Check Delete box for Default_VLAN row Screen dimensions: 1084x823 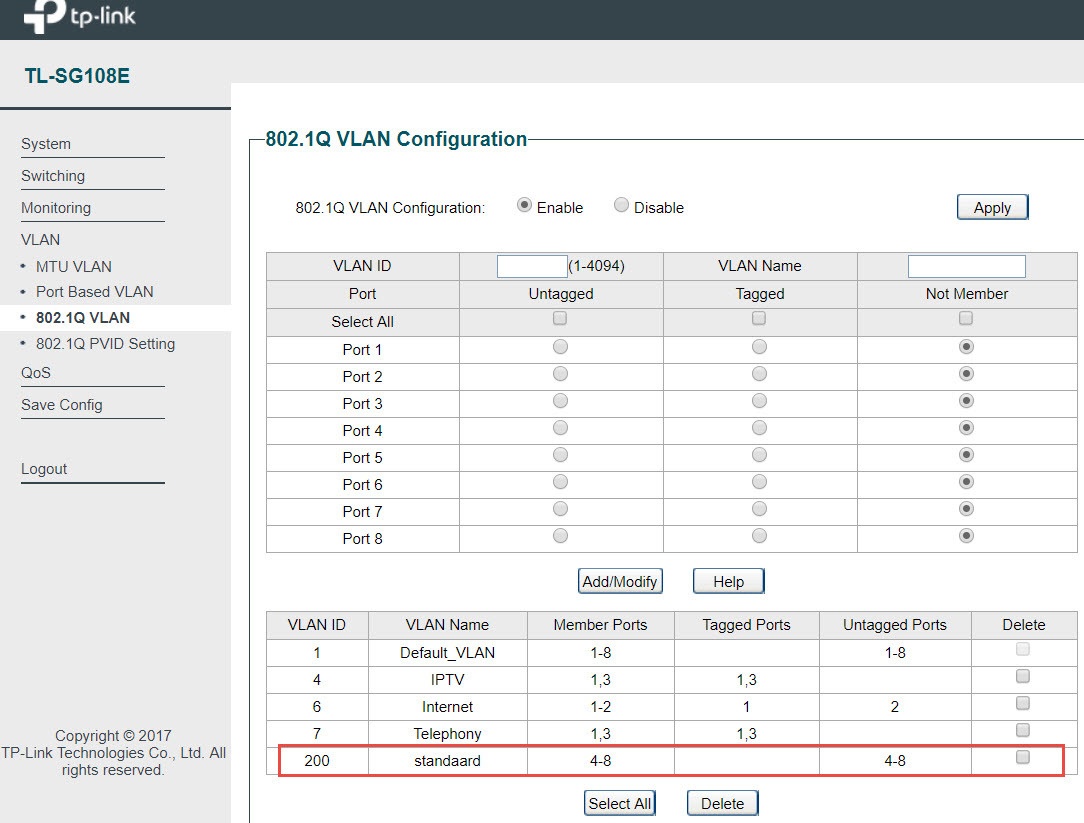pyautogui.click(x=1022, y=649)
